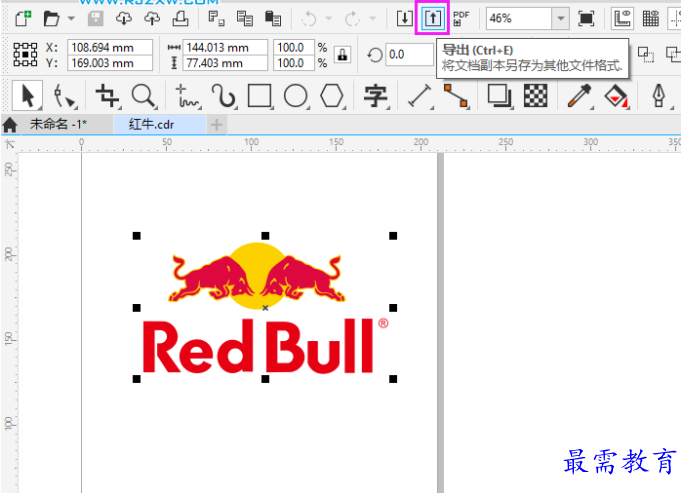Edit the vertical scale factor 100.0
The height and width of the screenshot is (493, 685).
[x=294, y=63]
